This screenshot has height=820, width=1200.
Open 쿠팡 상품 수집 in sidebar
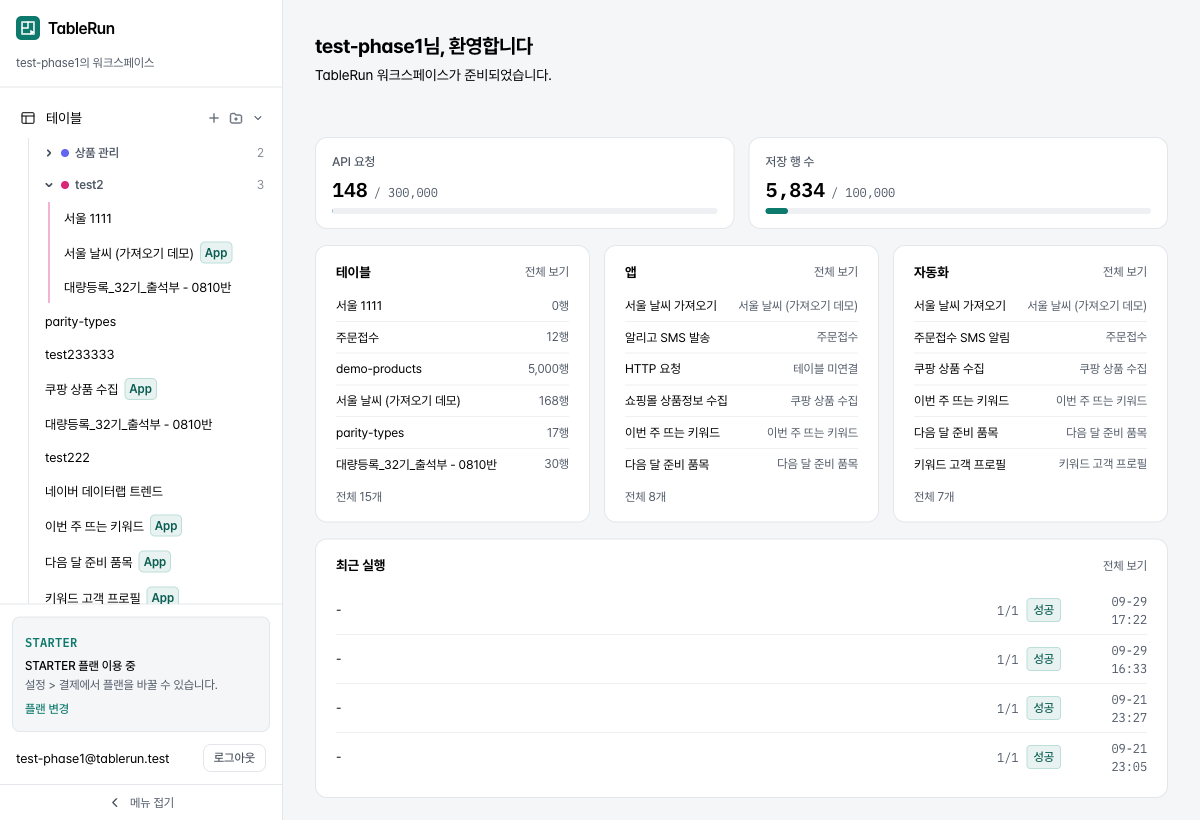[x=82, y=389]
